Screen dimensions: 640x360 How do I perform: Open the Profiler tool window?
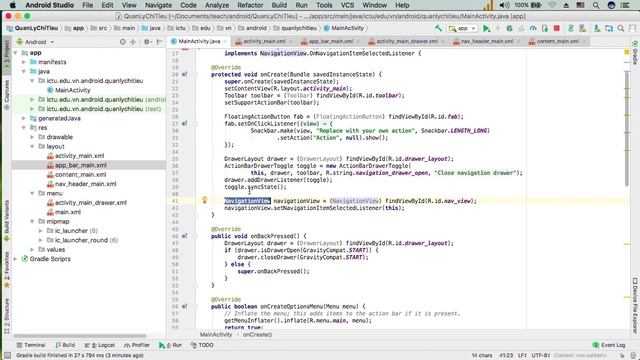[137, 345]
